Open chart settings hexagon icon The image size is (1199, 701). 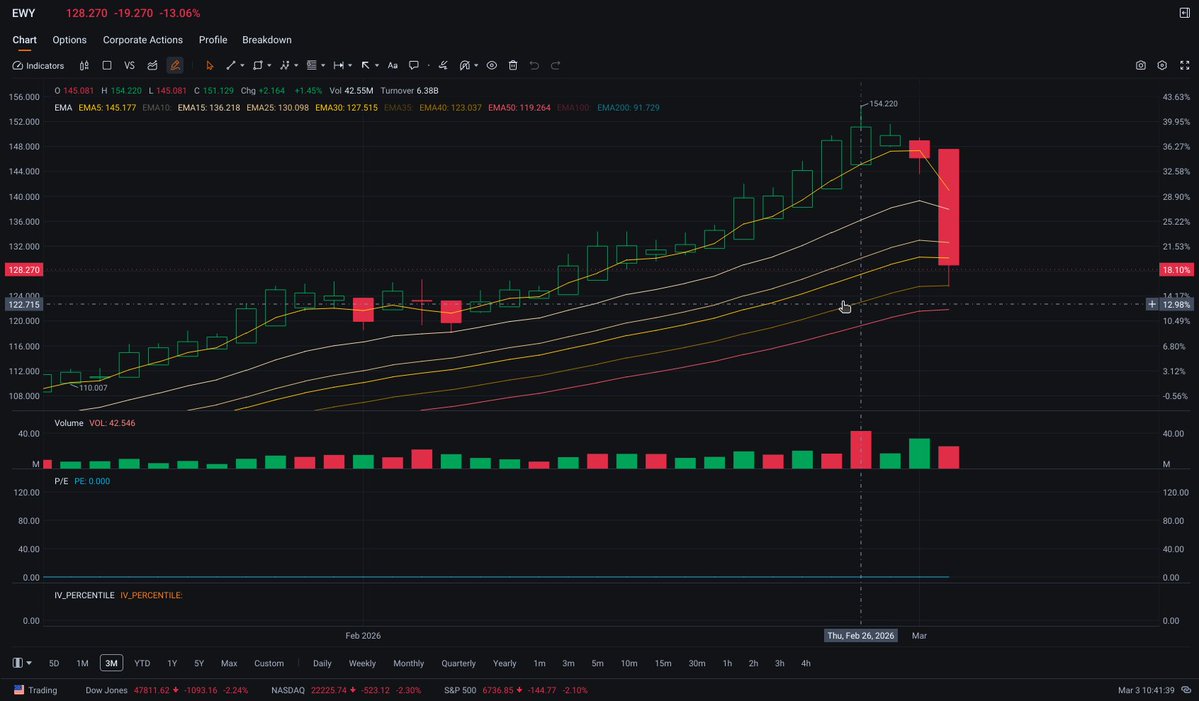coord(1162,66)
